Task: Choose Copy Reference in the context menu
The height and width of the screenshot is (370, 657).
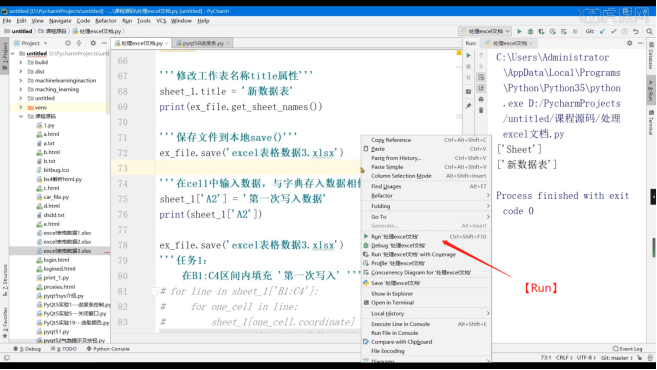Action: point(427,140)
